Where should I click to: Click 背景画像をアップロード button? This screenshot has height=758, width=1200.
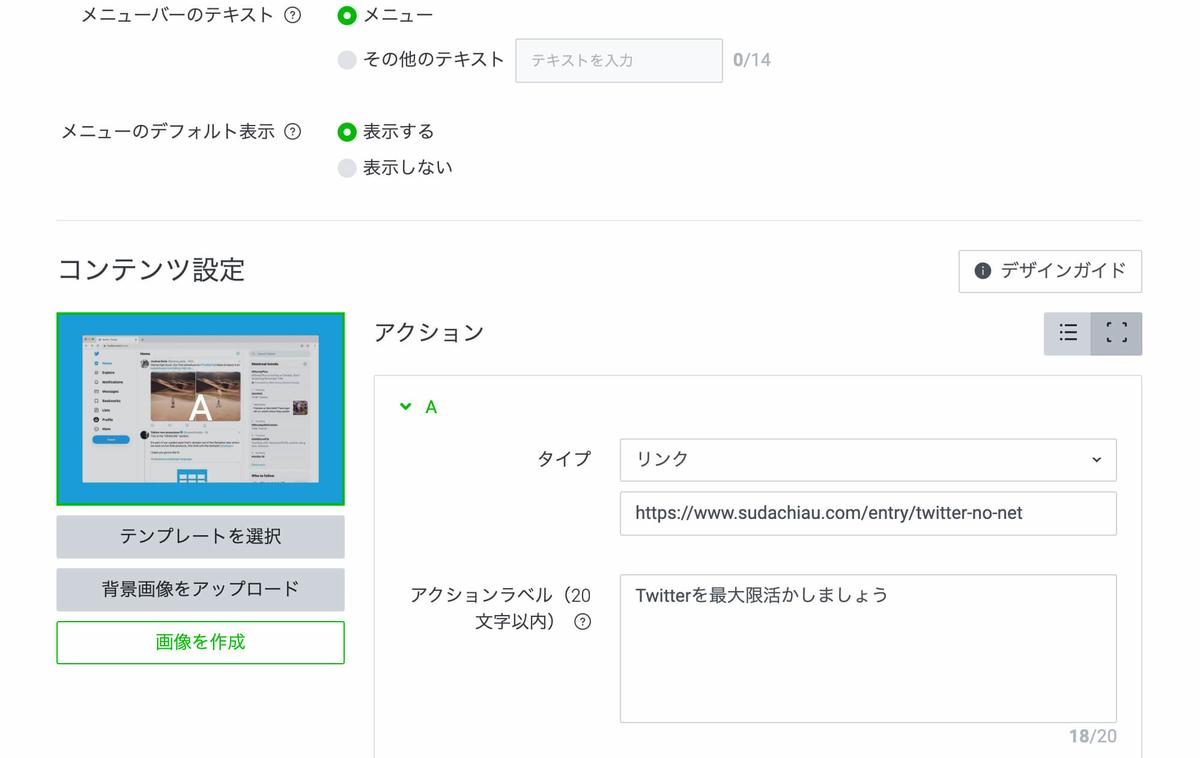pyautogui.click(x=200, y=589)
